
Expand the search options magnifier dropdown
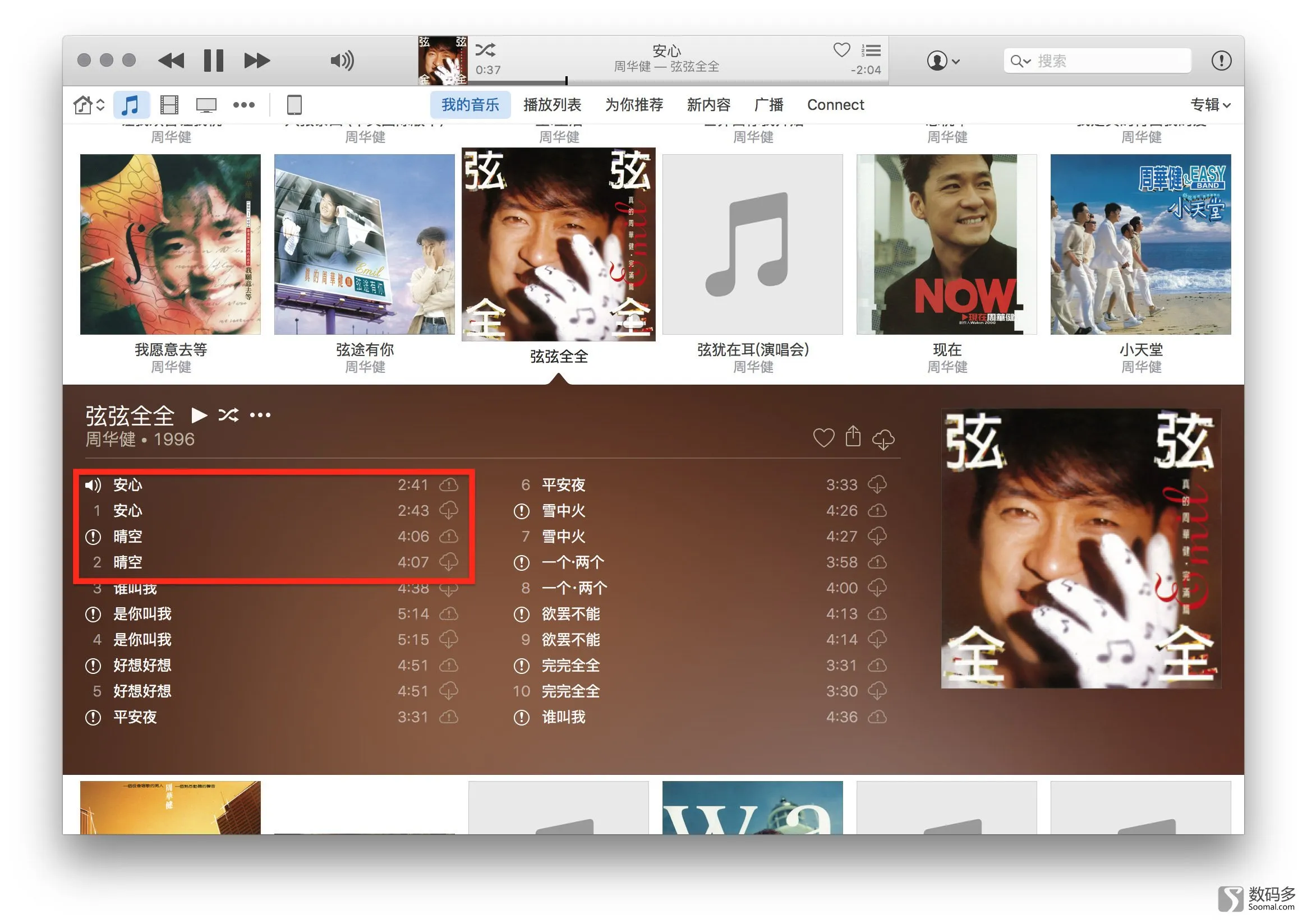[x=1020, y=61]
